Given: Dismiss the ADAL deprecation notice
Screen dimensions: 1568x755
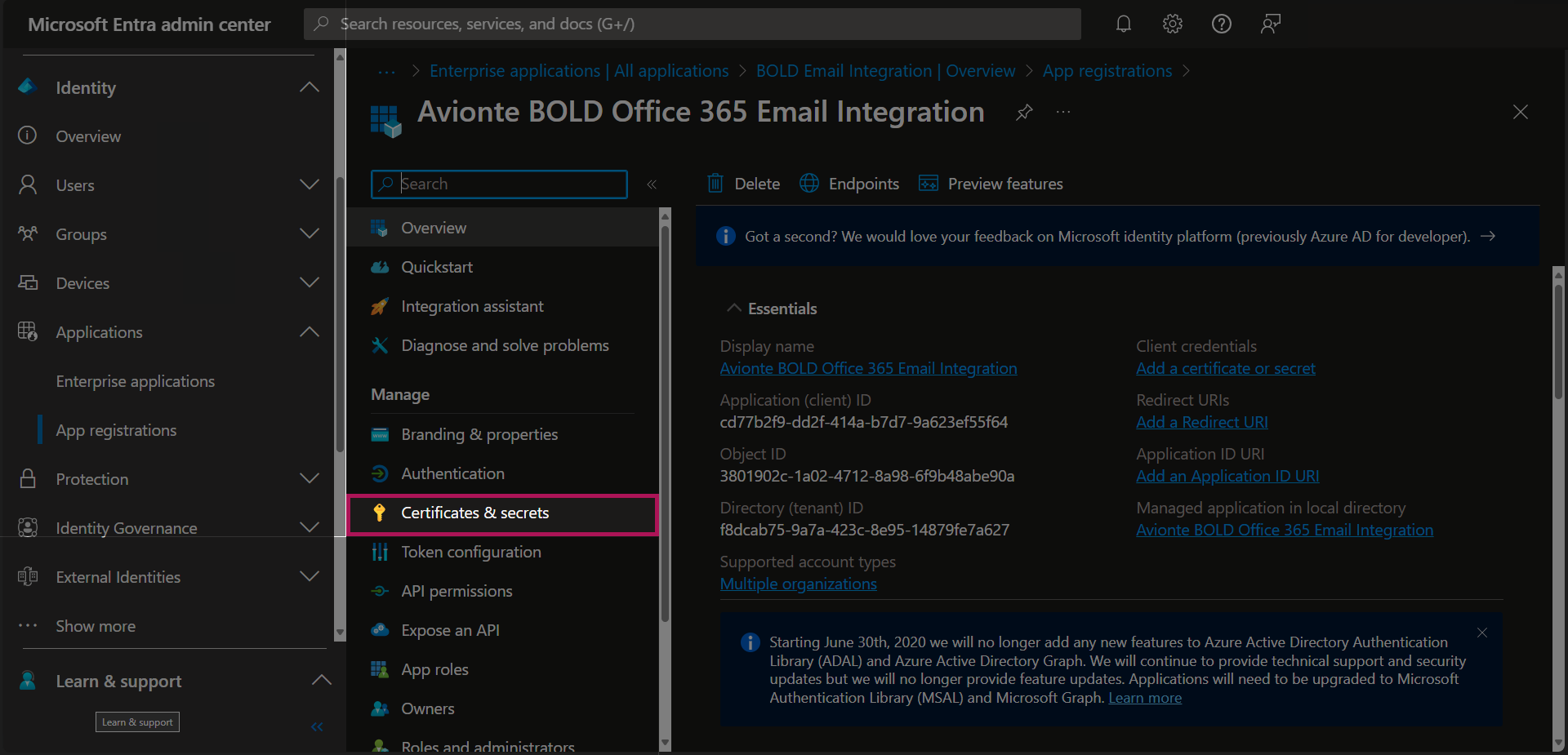Looking at the screenshot, I should (1482, 633).
